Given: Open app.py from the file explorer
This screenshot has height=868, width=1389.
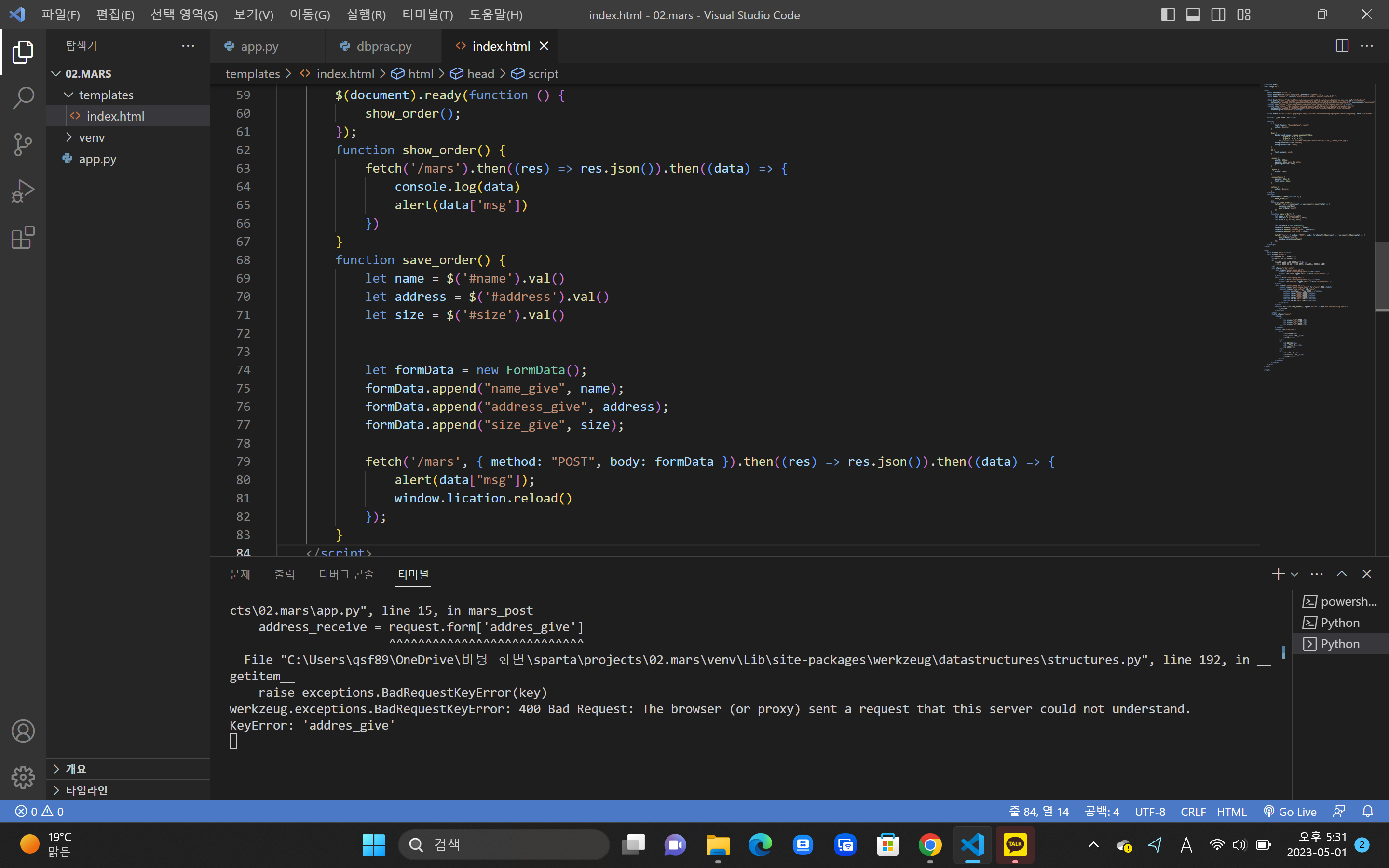Looking at the screenshot, I should [129, 159].
